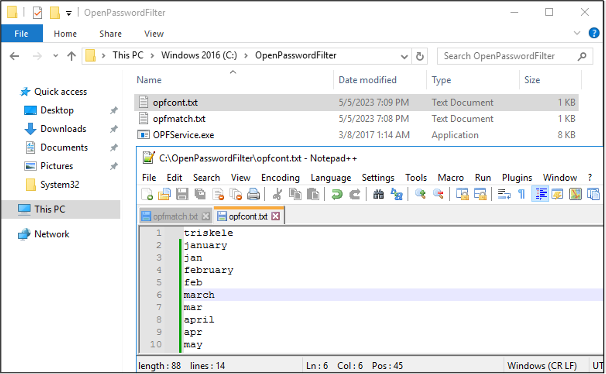Expand the ribbon using the chevron
Screen dimensions: 606x374
point(577,33)
